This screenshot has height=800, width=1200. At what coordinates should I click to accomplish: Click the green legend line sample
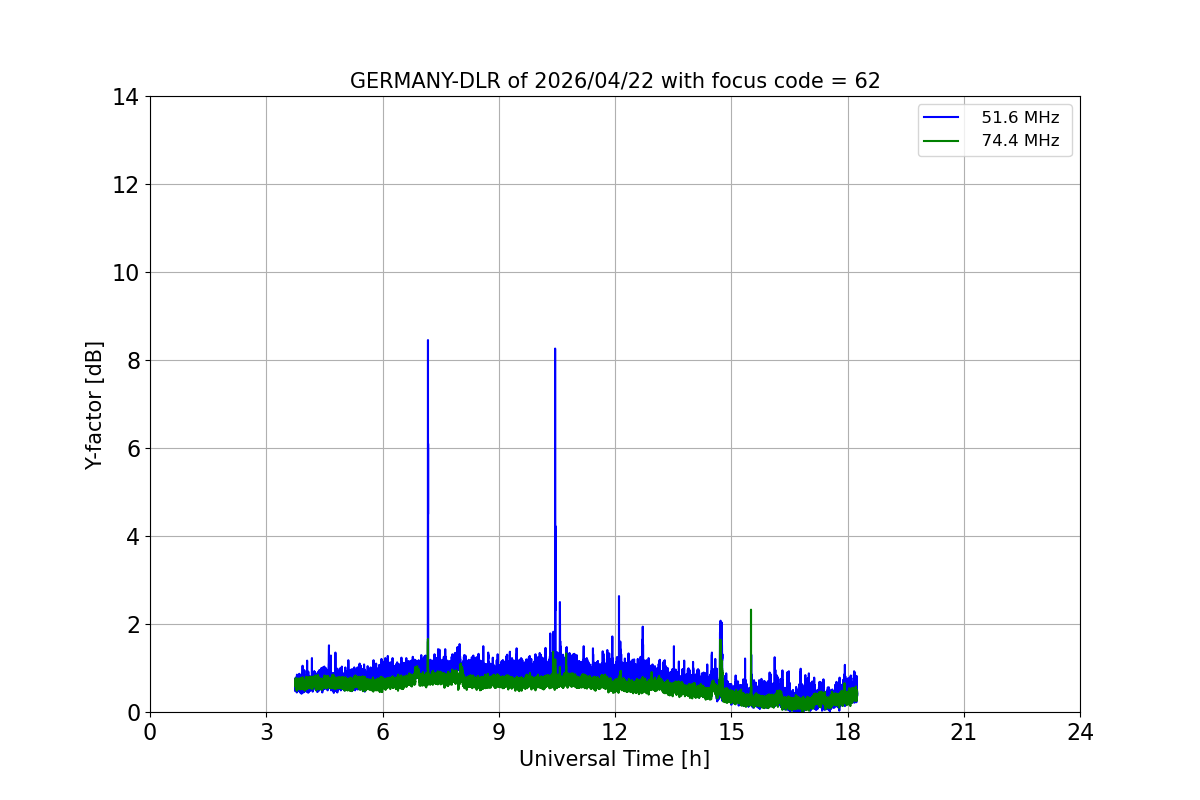click(941, 141)
